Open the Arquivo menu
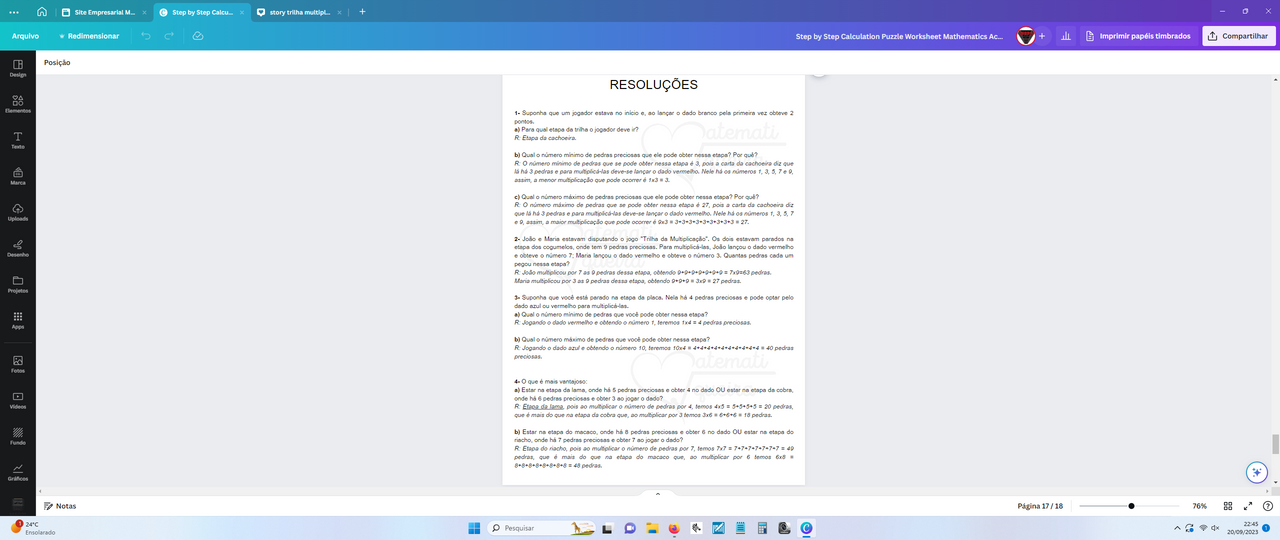The image size is (1280, 540). point(25,36)
